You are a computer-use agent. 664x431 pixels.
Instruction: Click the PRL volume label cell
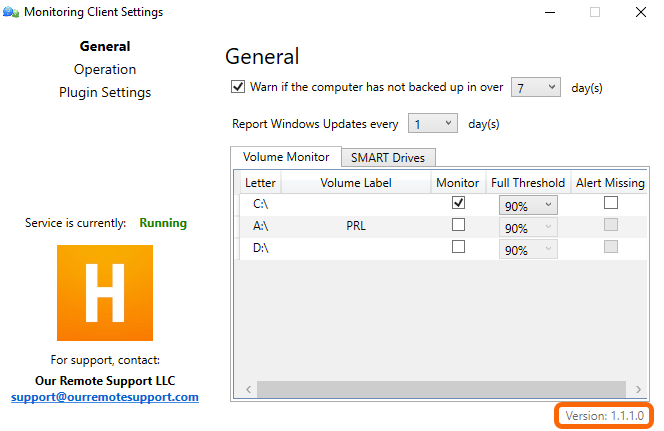tap(356, 226)
